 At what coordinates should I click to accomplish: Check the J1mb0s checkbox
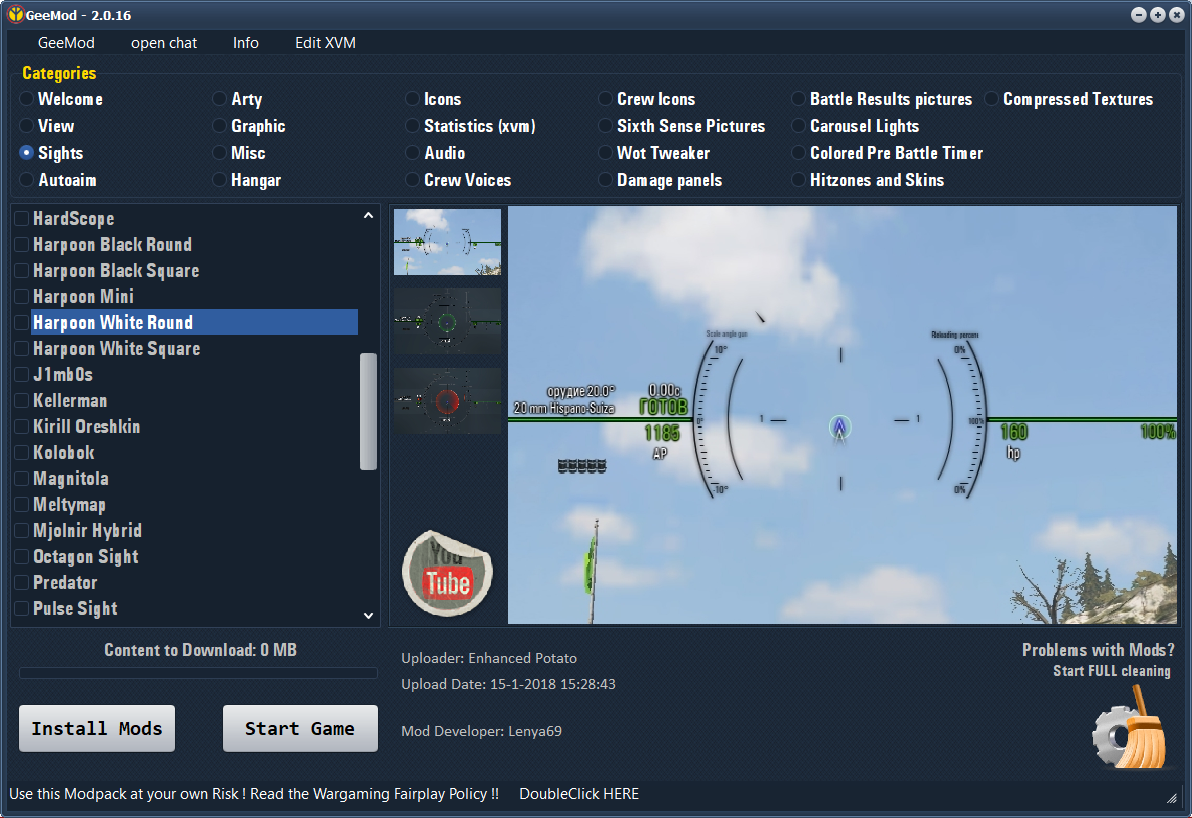21,375
